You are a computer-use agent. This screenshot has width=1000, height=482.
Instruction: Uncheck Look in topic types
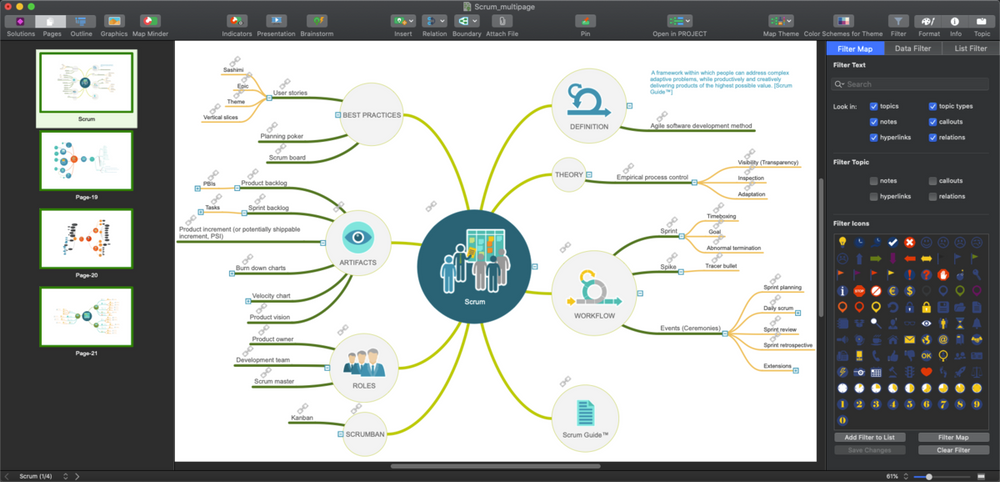click(932, 106)
